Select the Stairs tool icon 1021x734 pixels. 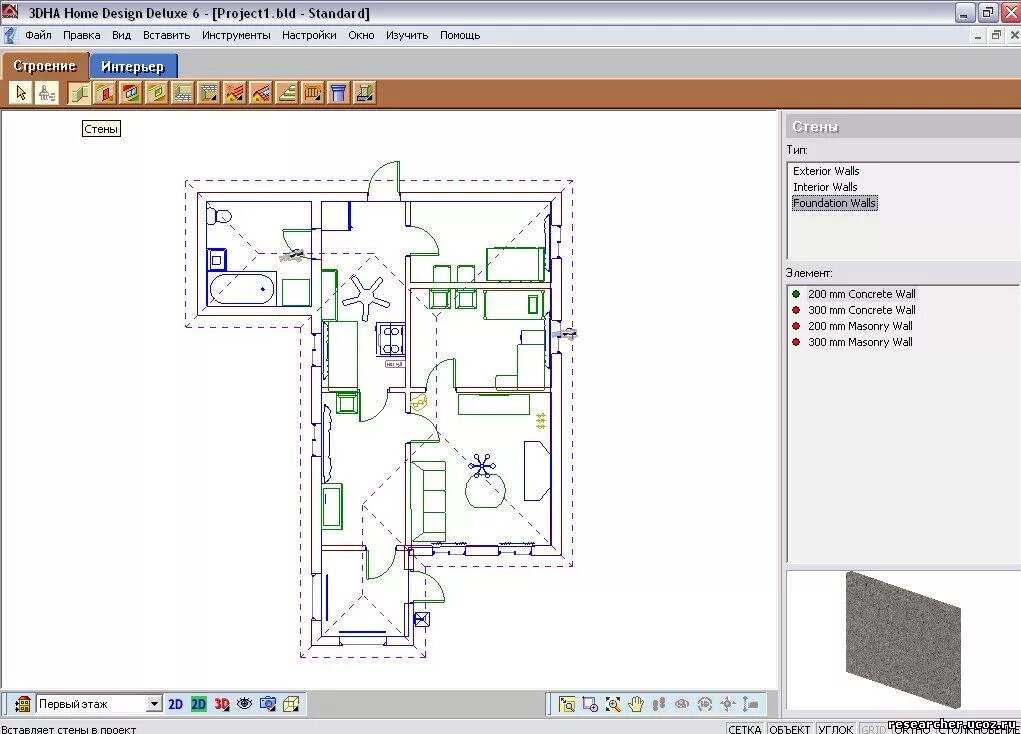[x=287, y=93]
